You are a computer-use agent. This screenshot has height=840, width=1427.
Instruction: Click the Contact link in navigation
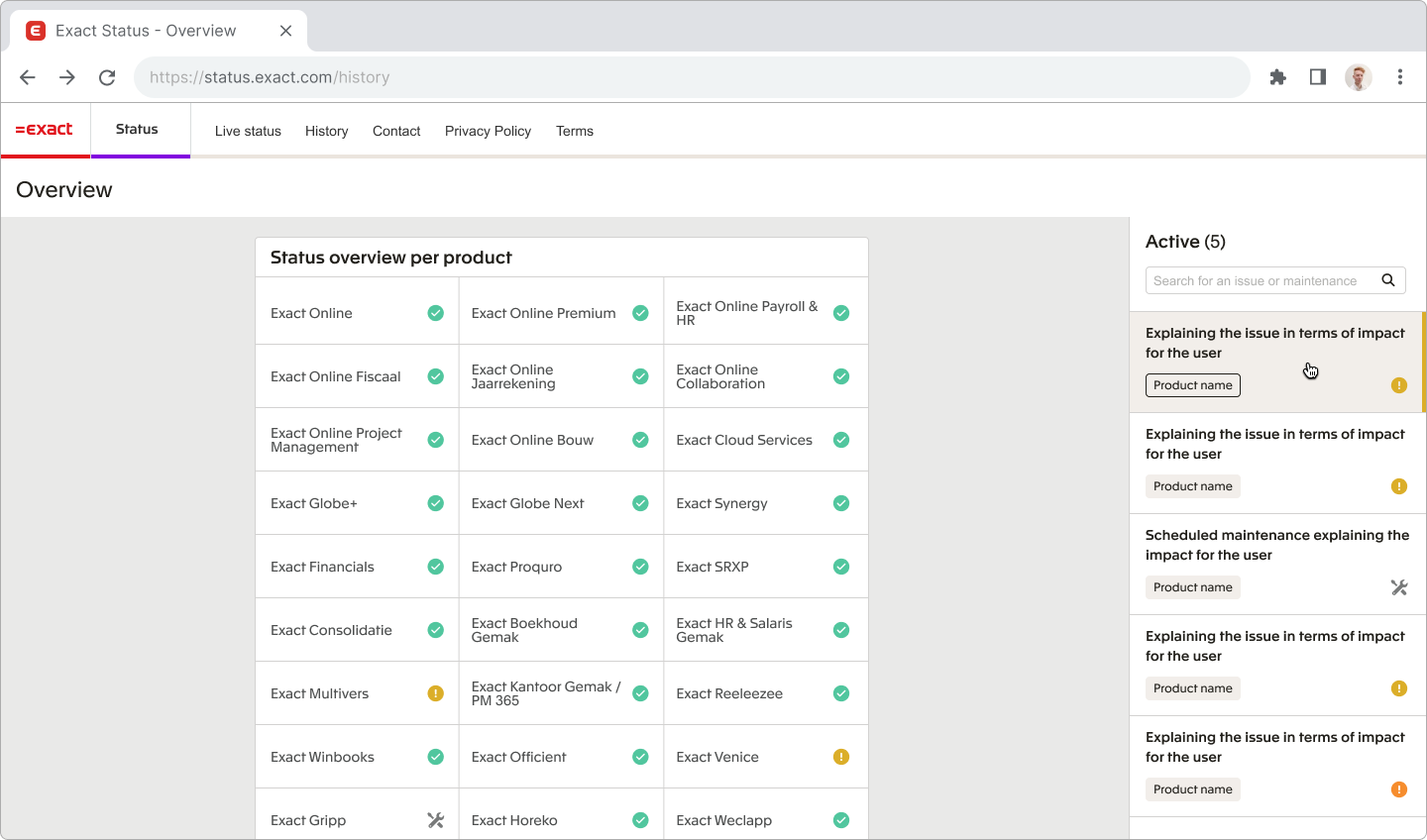point(396,131)
